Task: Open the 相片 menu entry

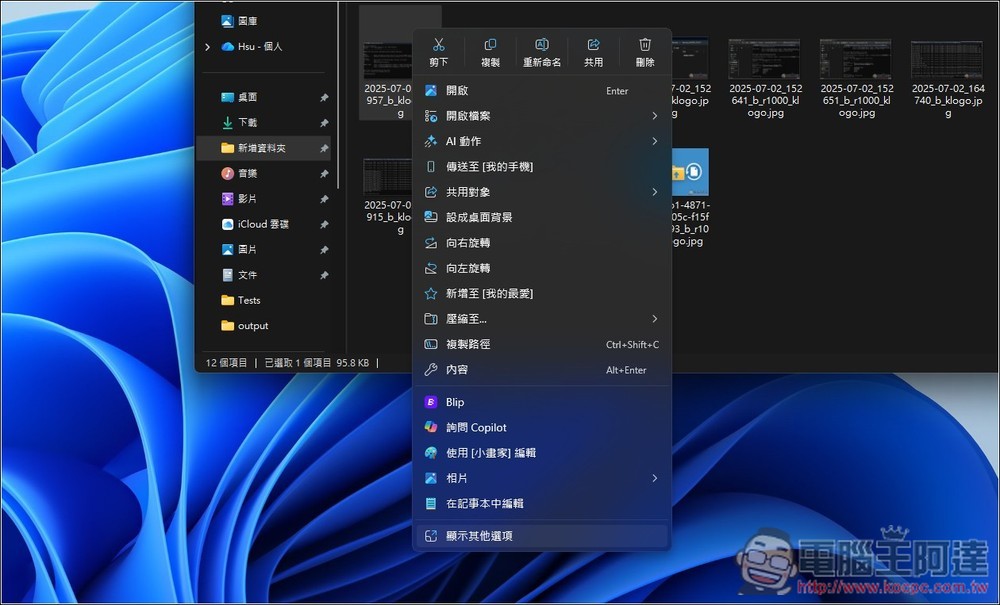Action: tap(541, 478)
